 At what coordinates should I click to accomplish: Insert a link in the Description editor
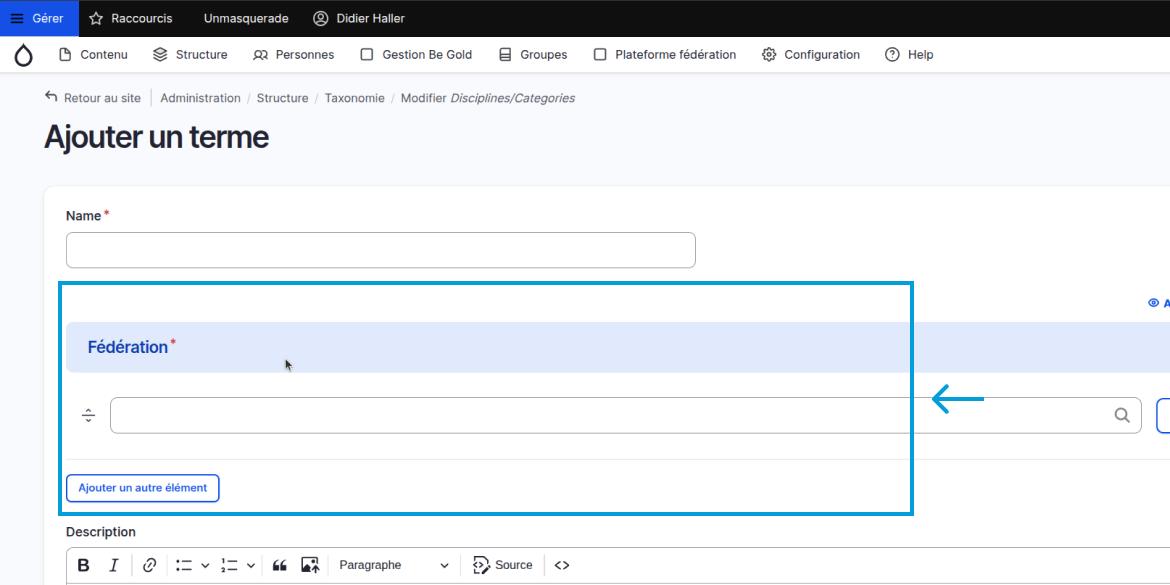(x=149, y=565)
